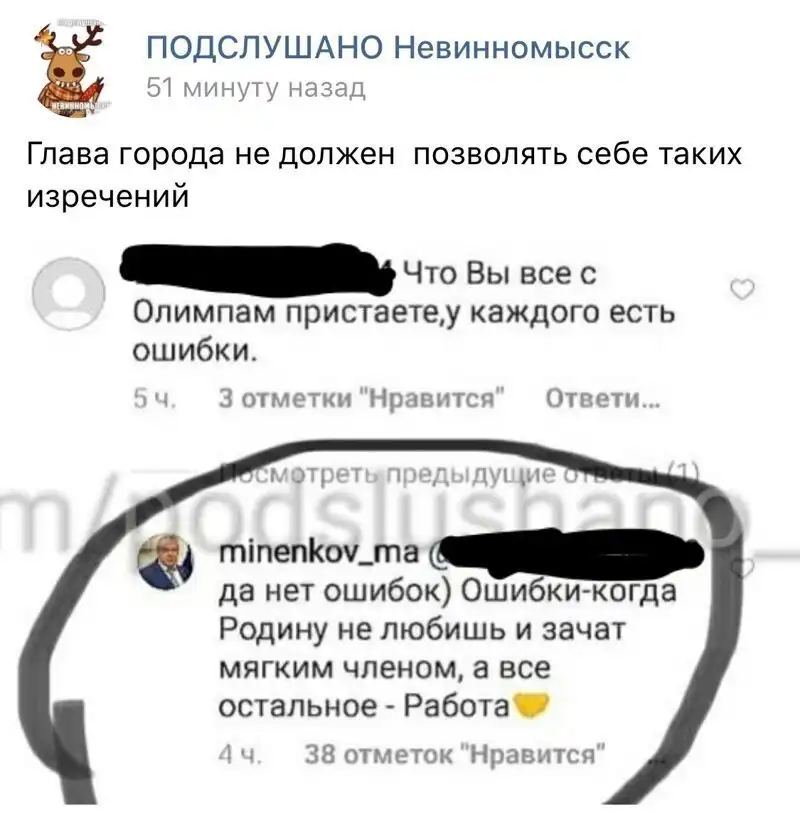View 38 отметок "Нравится" list
This screenshot has width=800, height=816.
[x=454, y=754]
